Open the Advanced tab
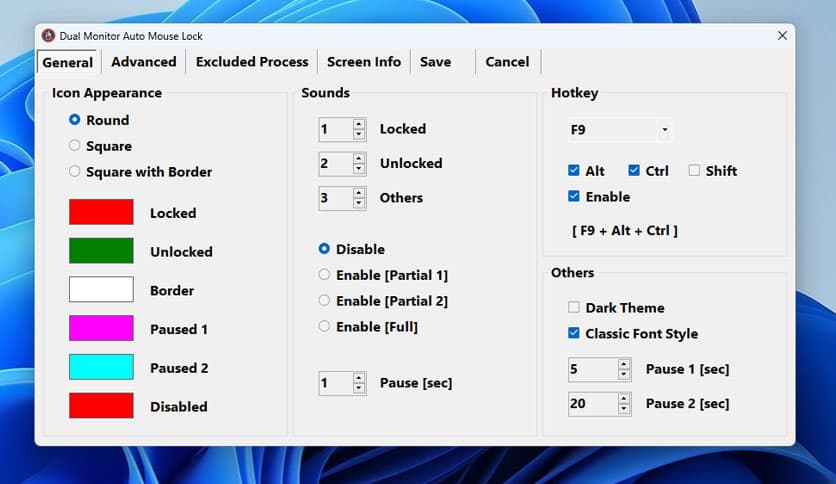This screenshot has height=484, width=836. pos(143,62)
